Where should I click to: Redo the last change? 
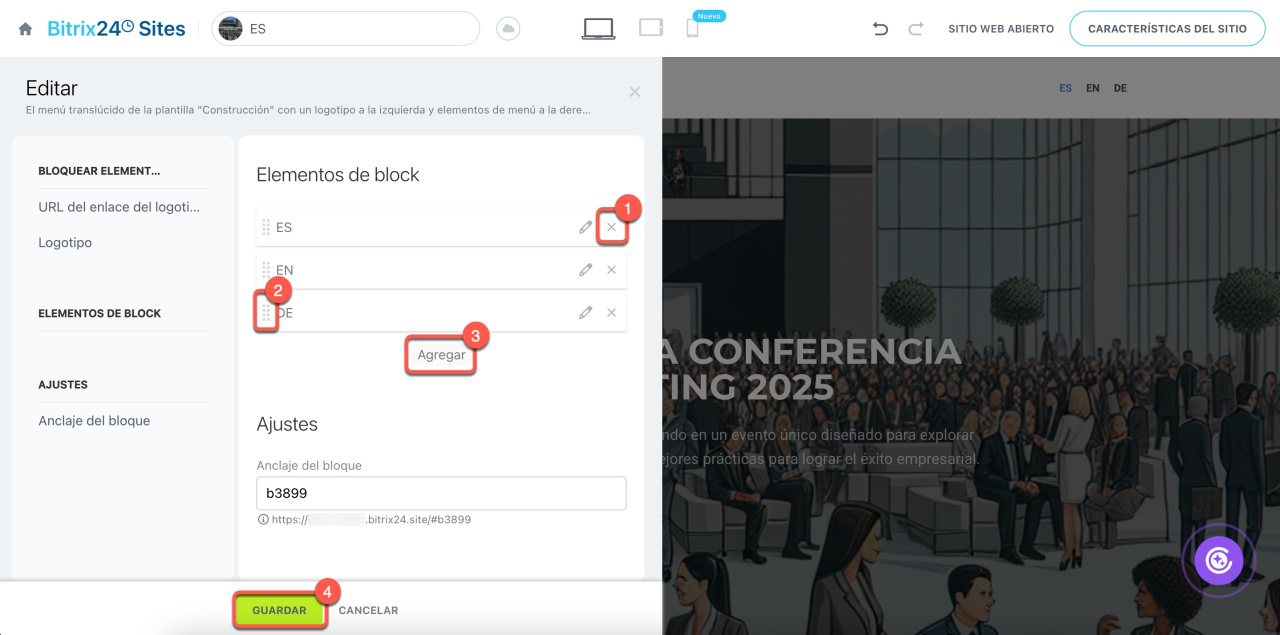(x=915, y=29)
